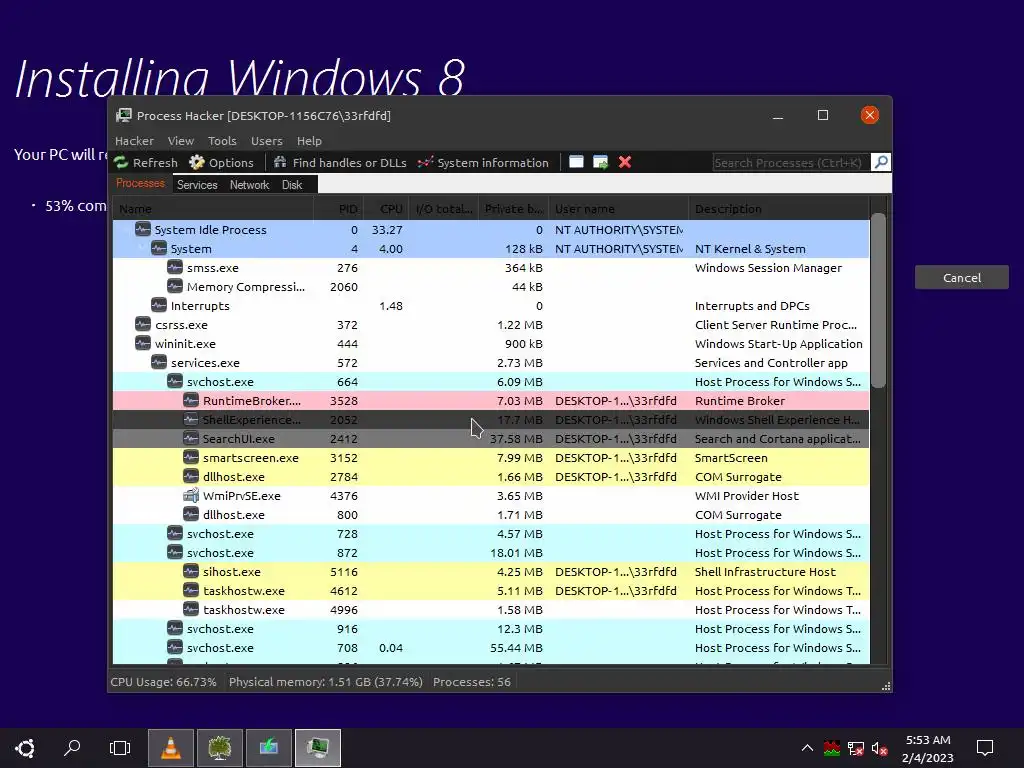1024x768 pixels.
Task: Focus the Search Processes input field
Action: point(791,163)
